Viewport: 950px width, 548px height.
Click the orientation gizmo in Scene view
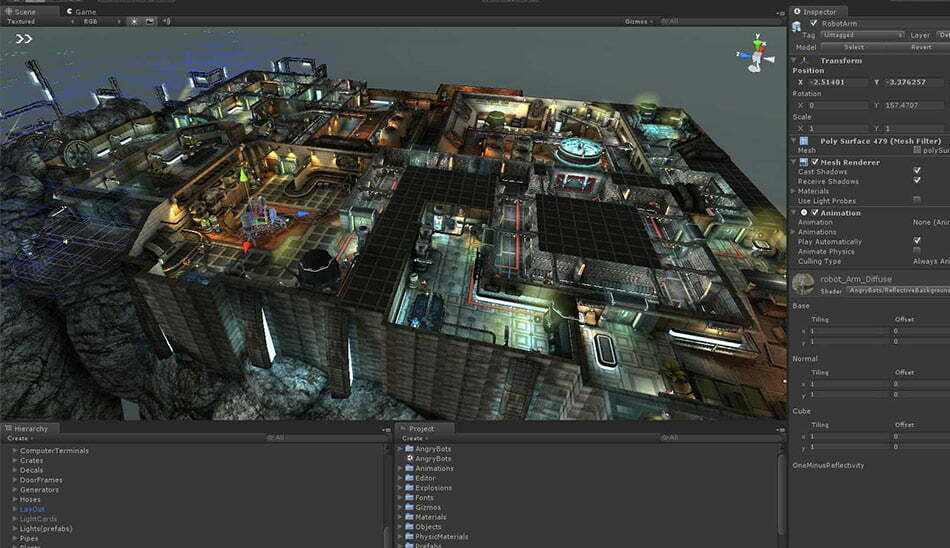click(756, 55)
